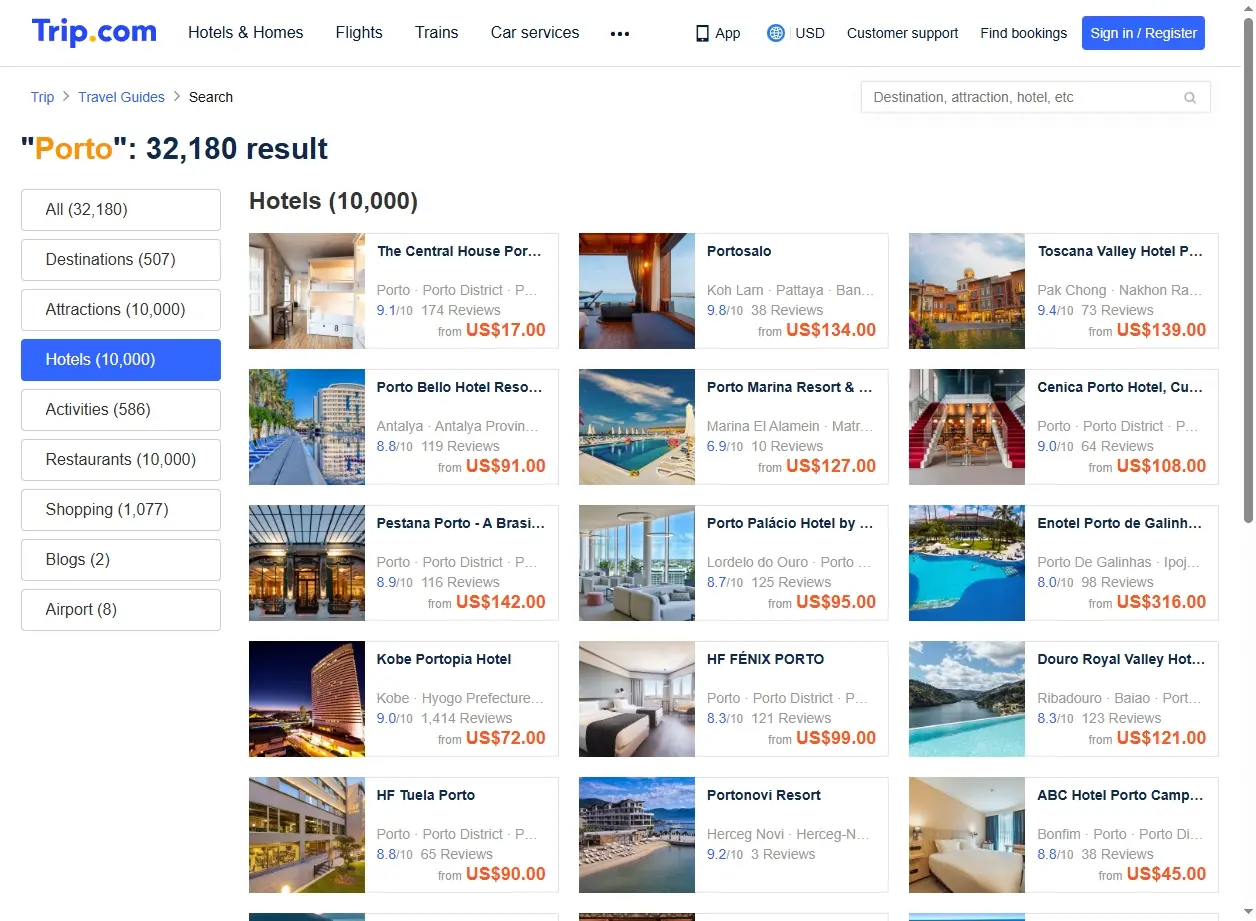Select Destinations (507) filter

(121, 260)
